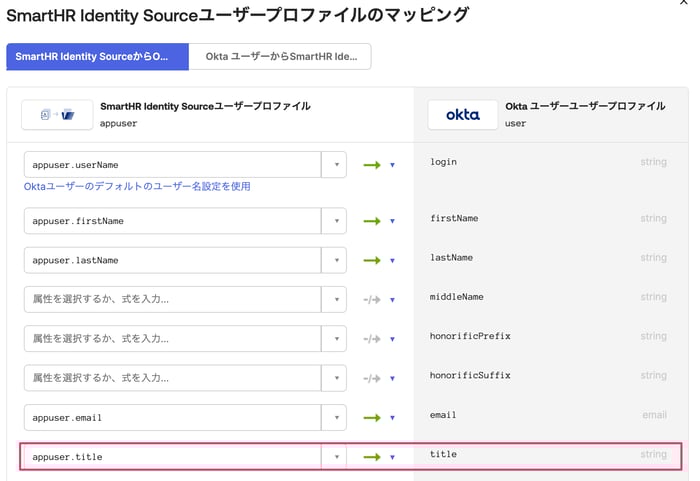Click the email attribute label on the right
This screenshot has height=481, width=700.
pyautogui.click(x=443, y=415)
